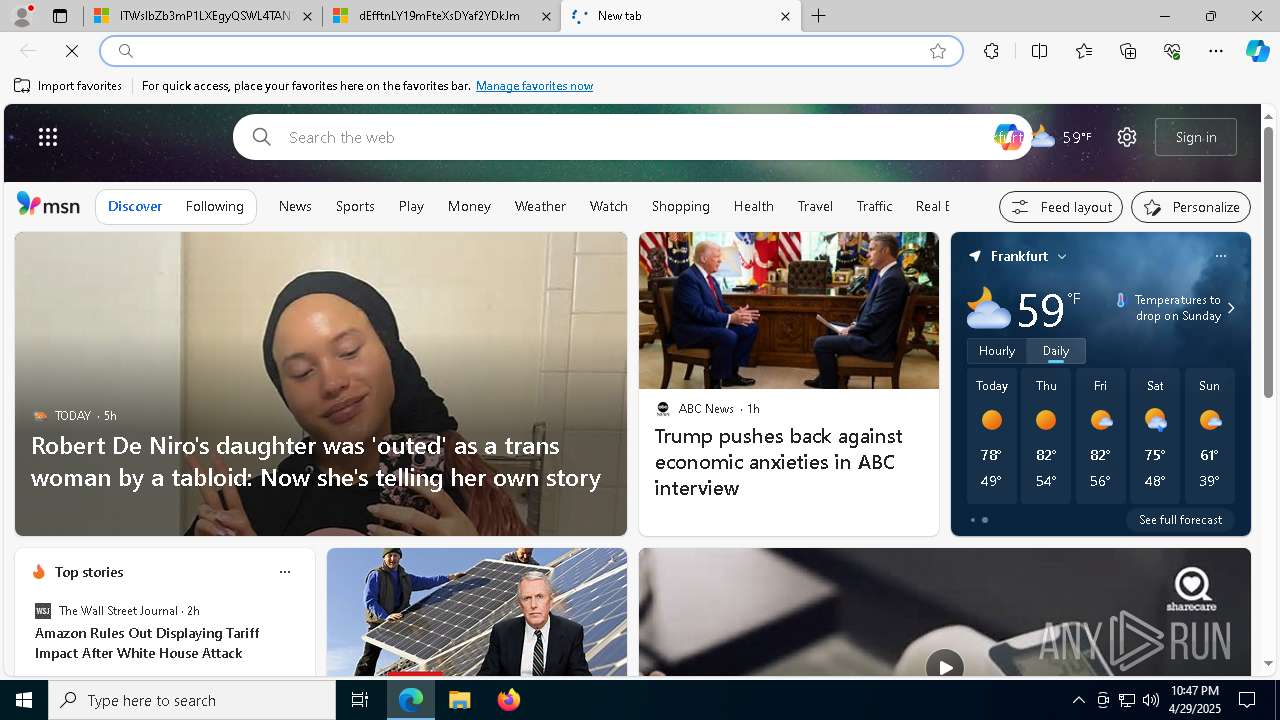Screen dimensions: 1280x720
Task: Select the Daily forecast toggle
Action: click(1056, 351)
